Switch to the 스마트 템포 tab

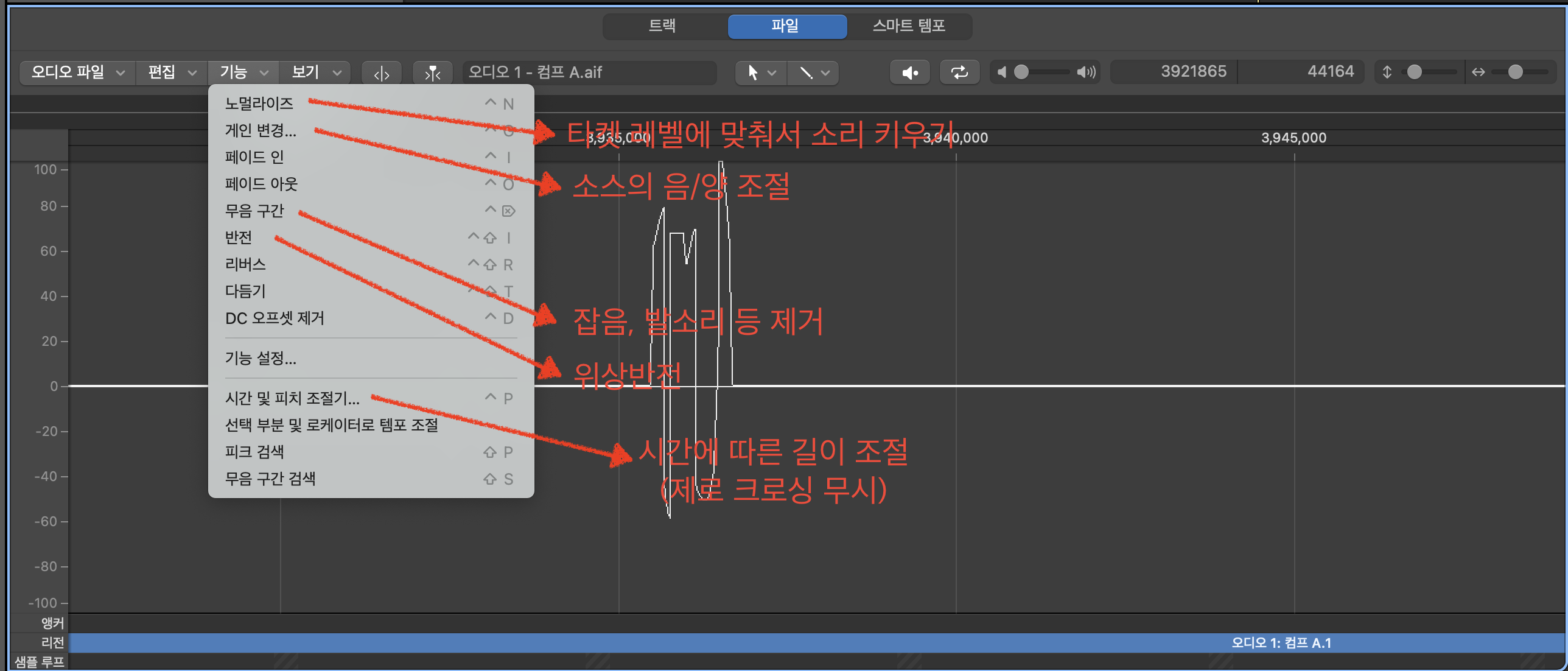(x=909, y=26)
